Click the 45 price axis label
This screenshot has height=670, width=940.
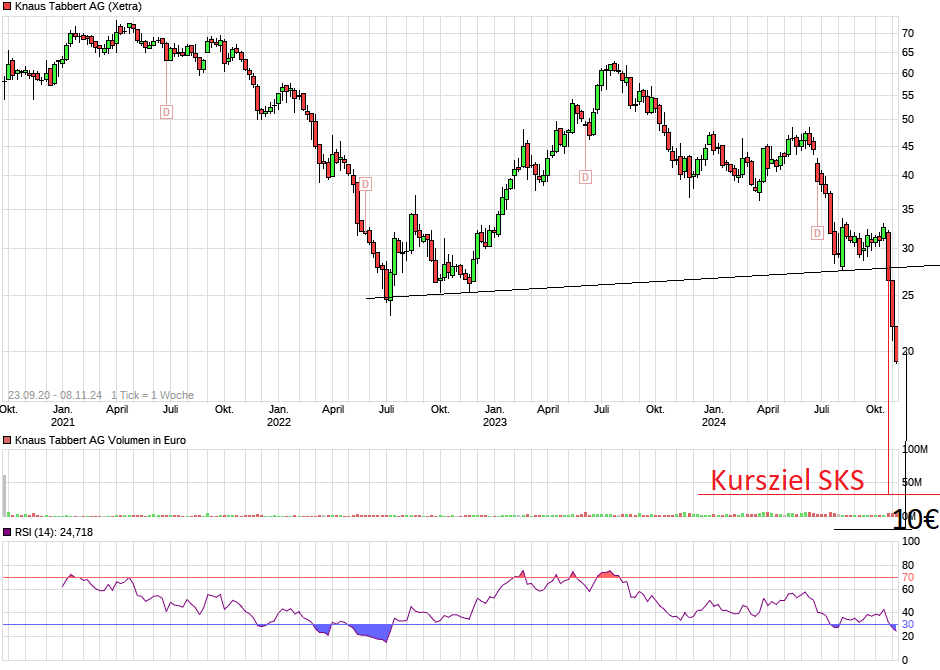tap(908, 147)
